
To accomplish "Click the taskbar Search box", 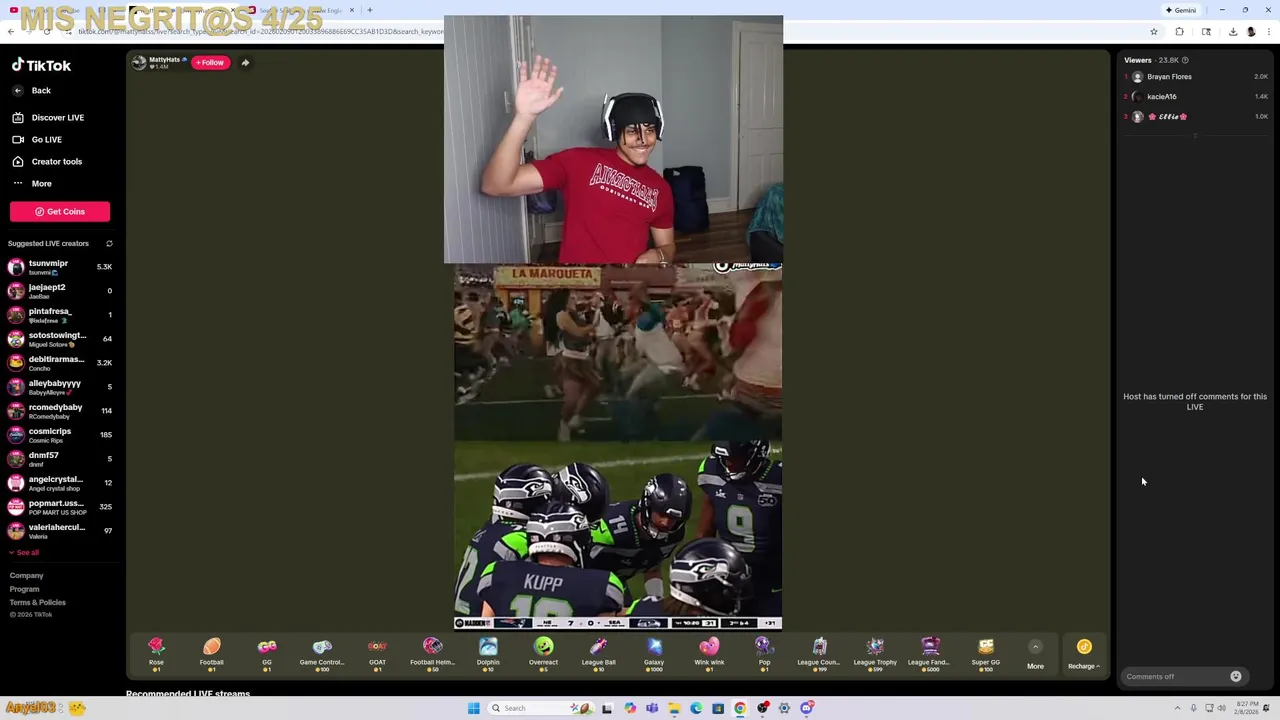I will pos(540,708).
